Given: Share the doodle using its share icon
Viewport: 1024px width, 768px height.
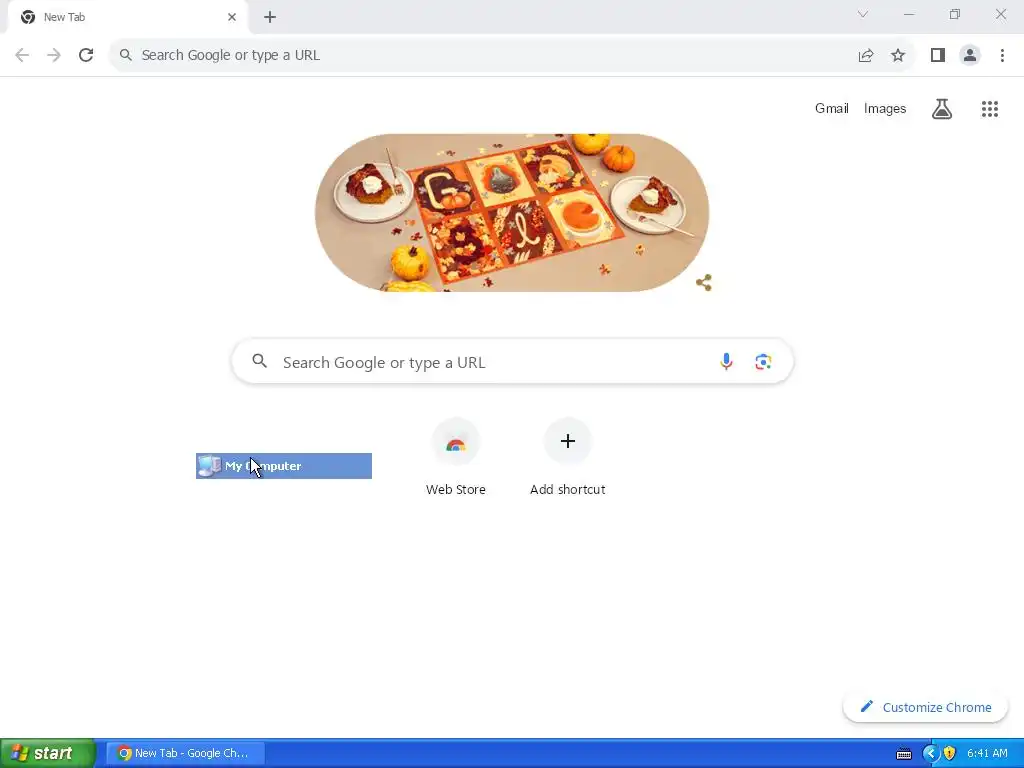Looking at the screenshot, I should [703, 283].
